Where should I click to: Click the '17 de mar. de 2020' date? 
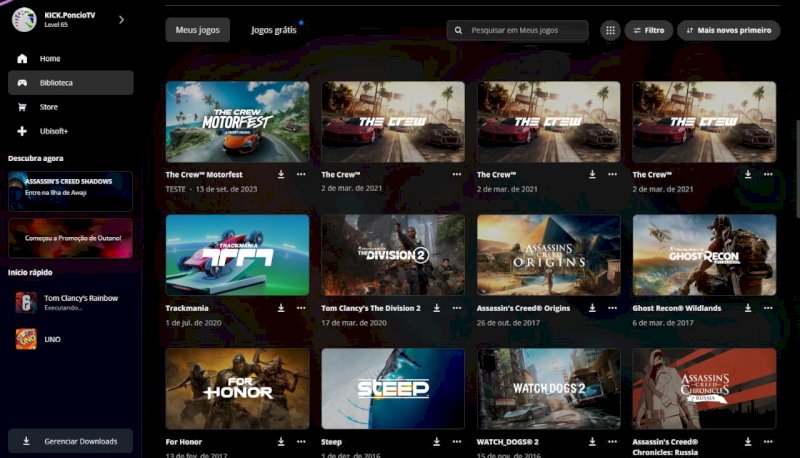354,323
